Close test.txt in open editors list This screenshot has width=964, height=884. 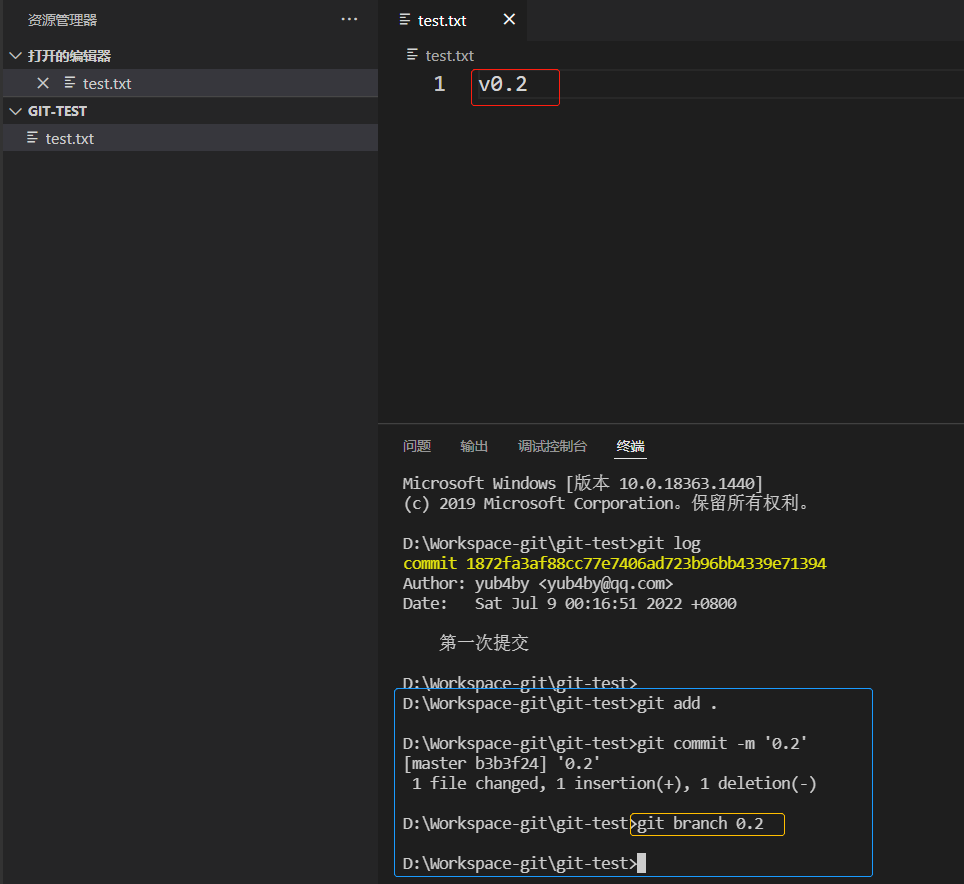click(43, 83)
